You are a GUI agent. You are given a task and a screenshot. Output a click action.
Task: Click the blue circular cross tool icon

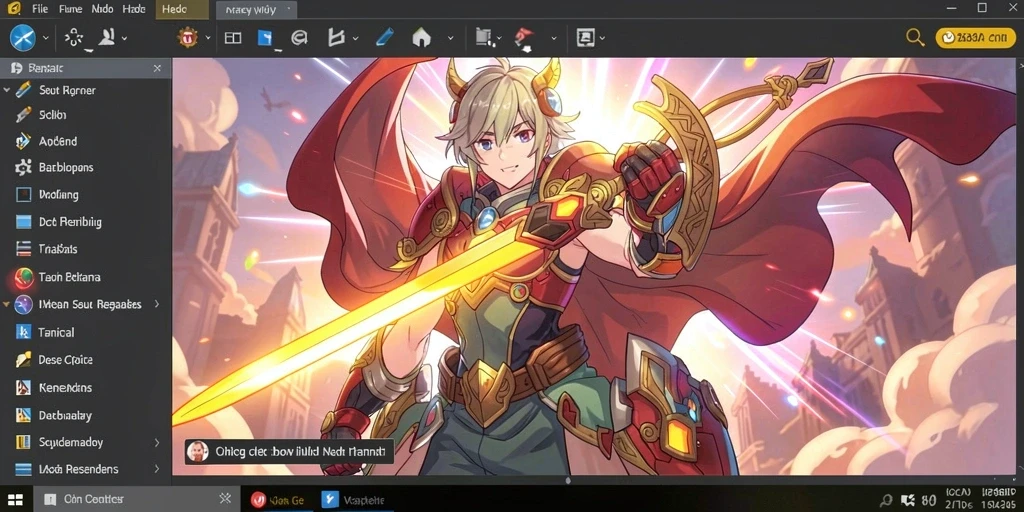[x=22, y=38]
